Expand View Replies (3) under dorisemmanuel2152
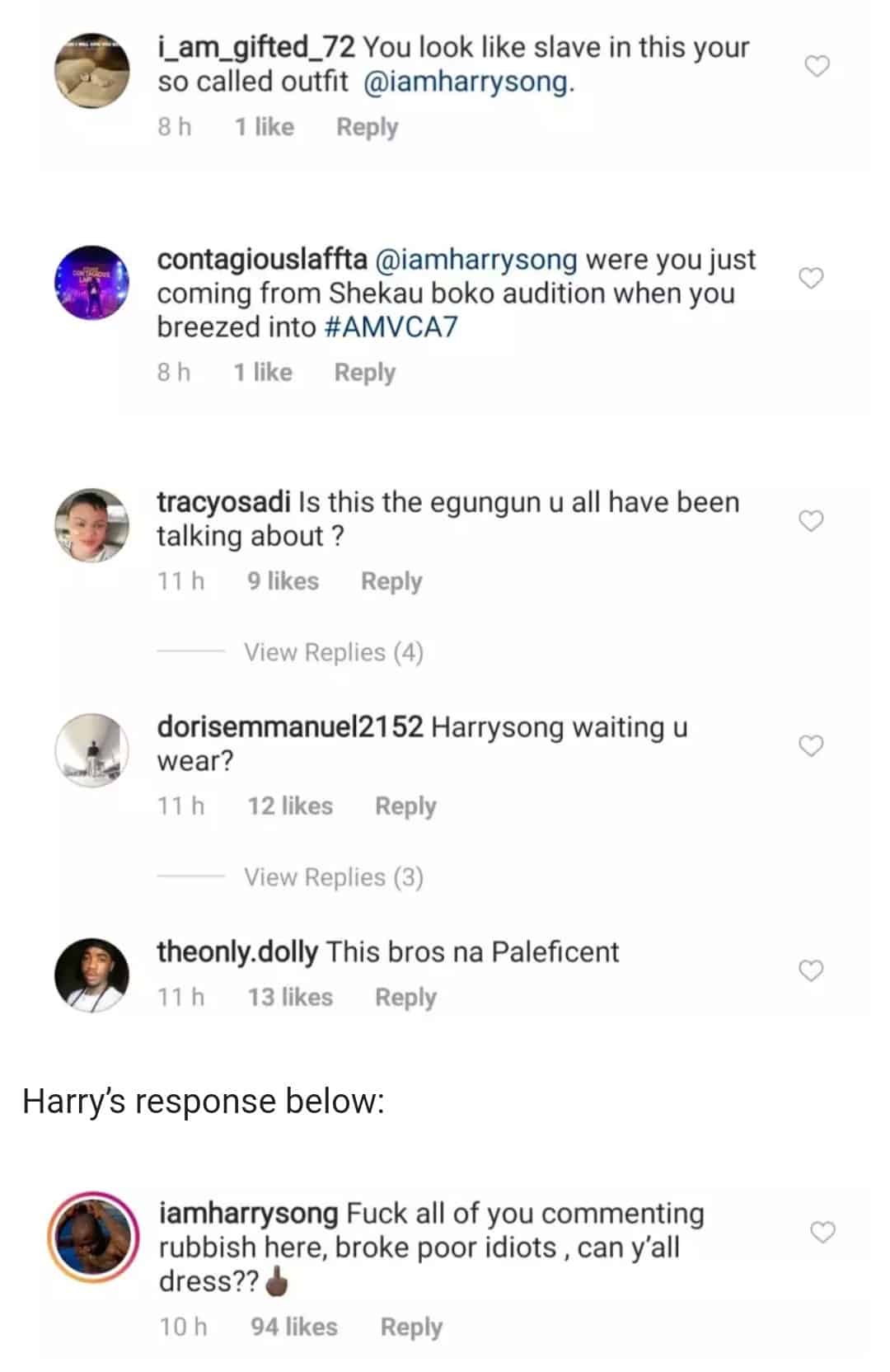 [x=333, y=877]
